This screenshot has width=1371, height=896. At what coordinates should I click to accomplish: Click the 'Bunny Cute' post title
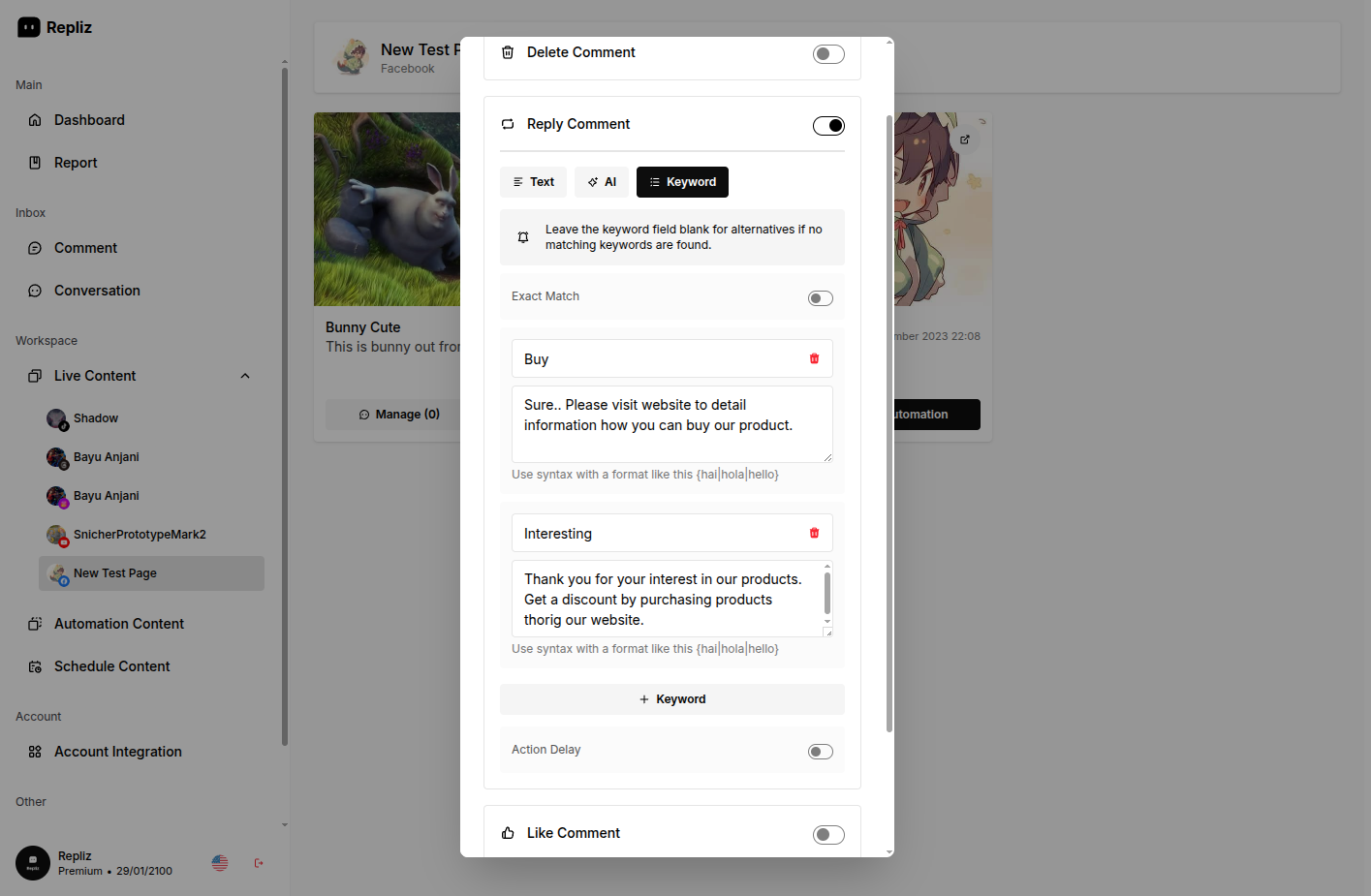point(363,327)
